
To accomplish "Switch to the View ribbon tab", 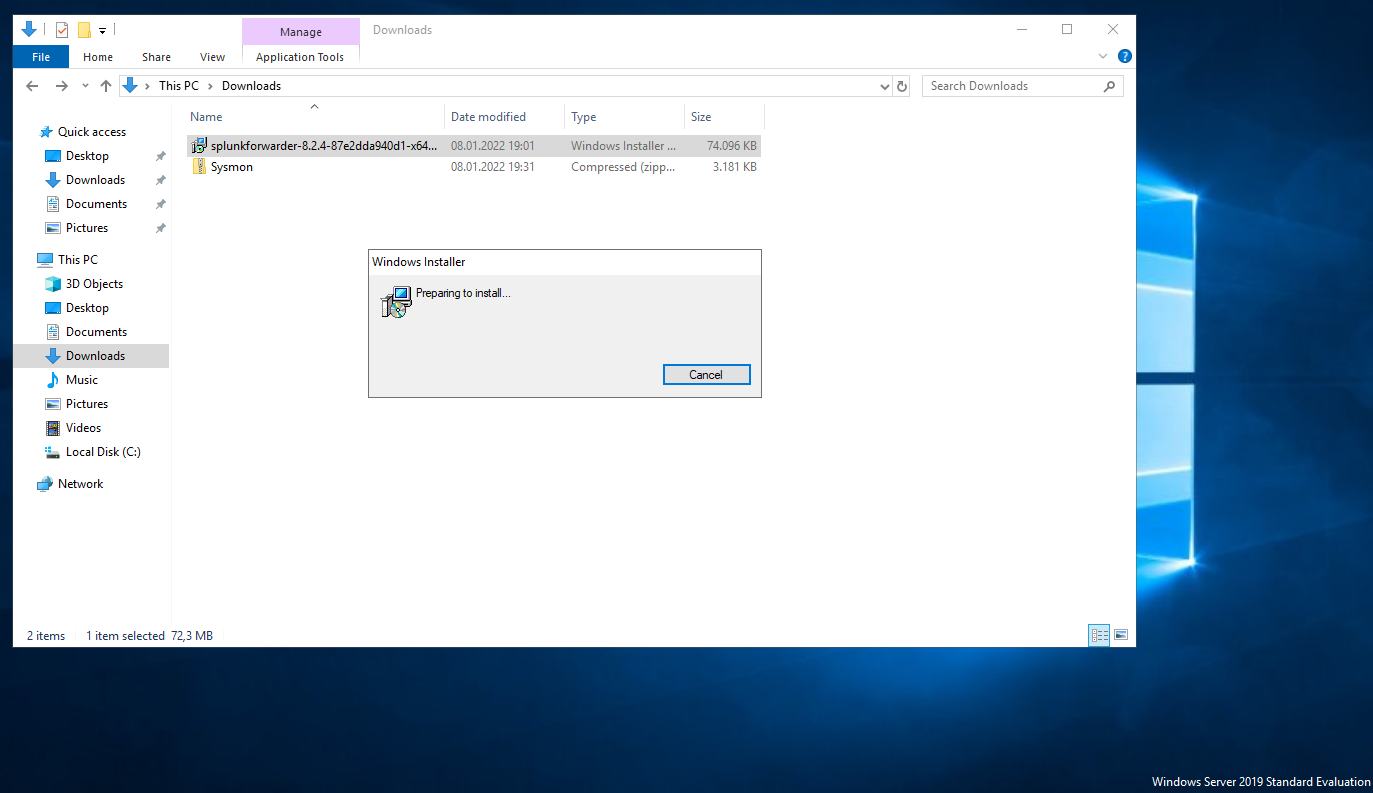I will coord(212,57).
